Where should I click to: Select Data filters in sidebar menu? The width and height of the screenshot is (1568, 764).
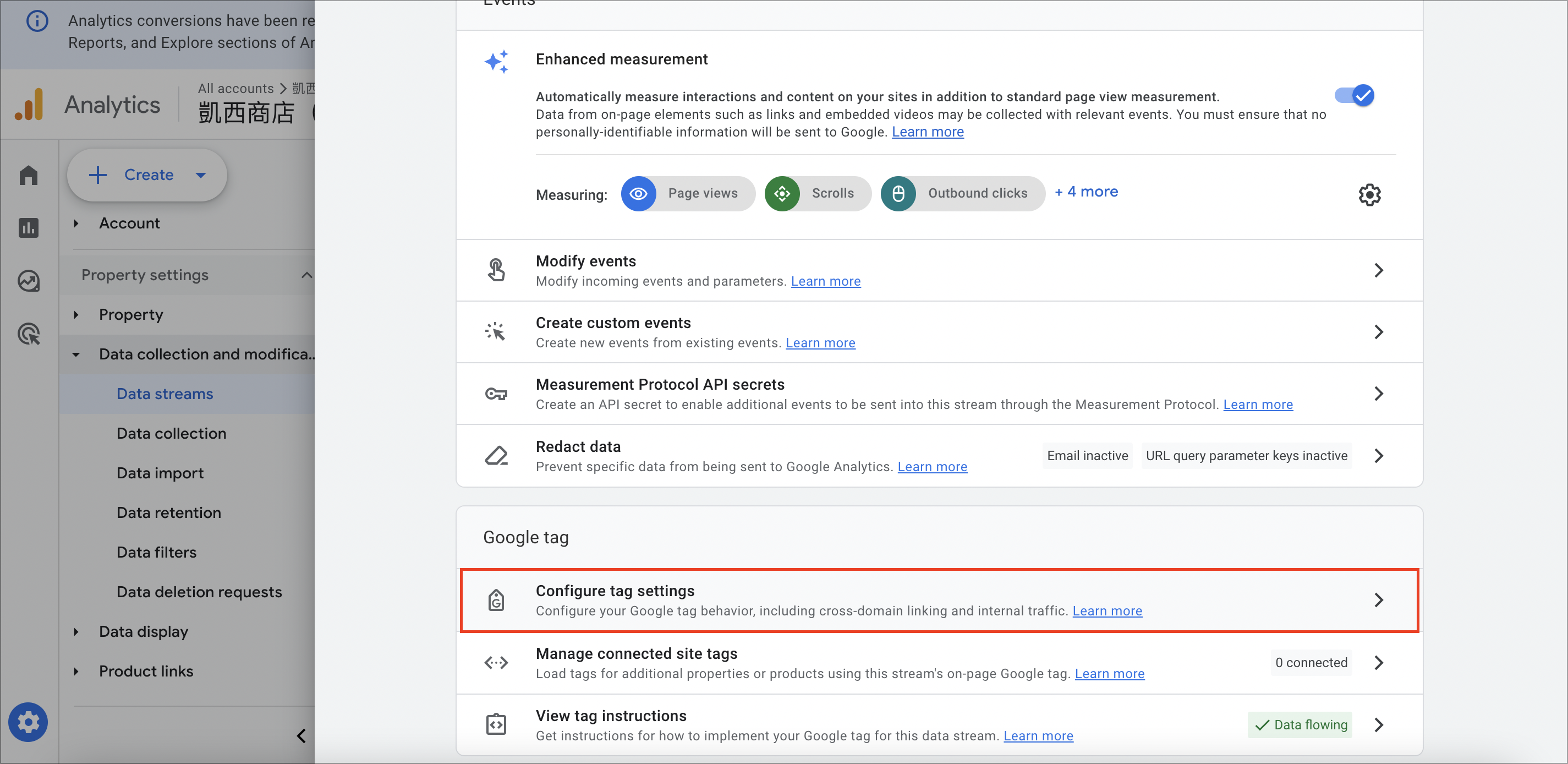point(156,552)
